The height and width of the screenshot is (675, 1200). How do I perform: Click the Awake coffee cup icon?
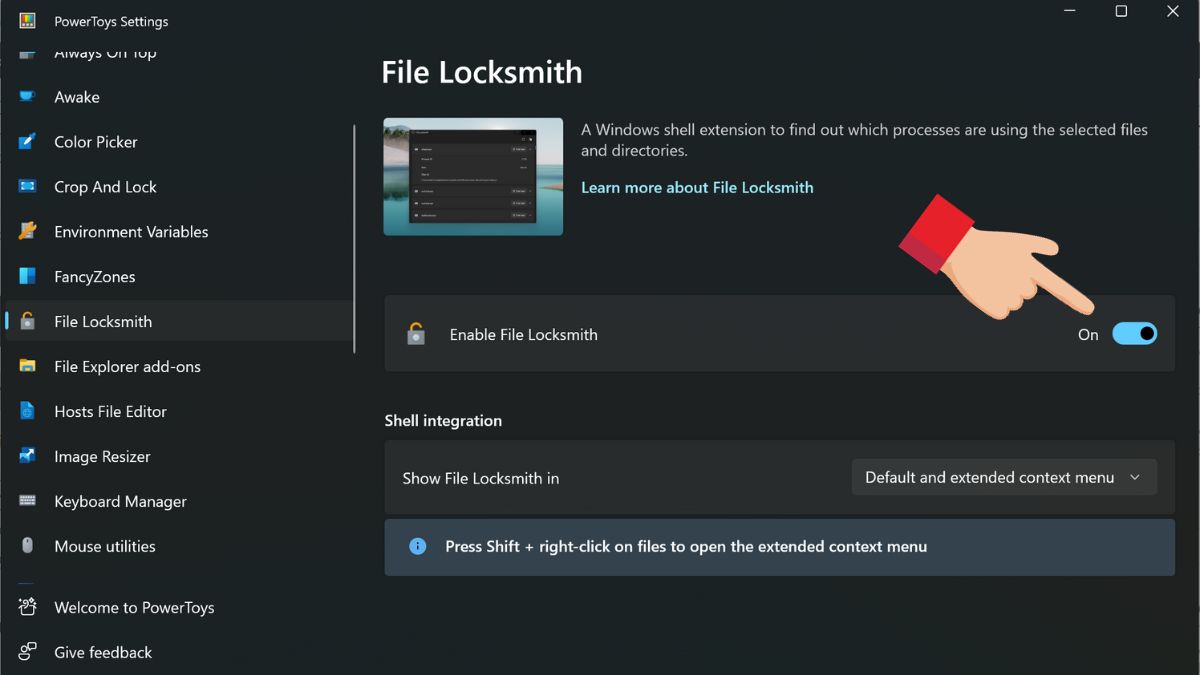coord(27,97)
